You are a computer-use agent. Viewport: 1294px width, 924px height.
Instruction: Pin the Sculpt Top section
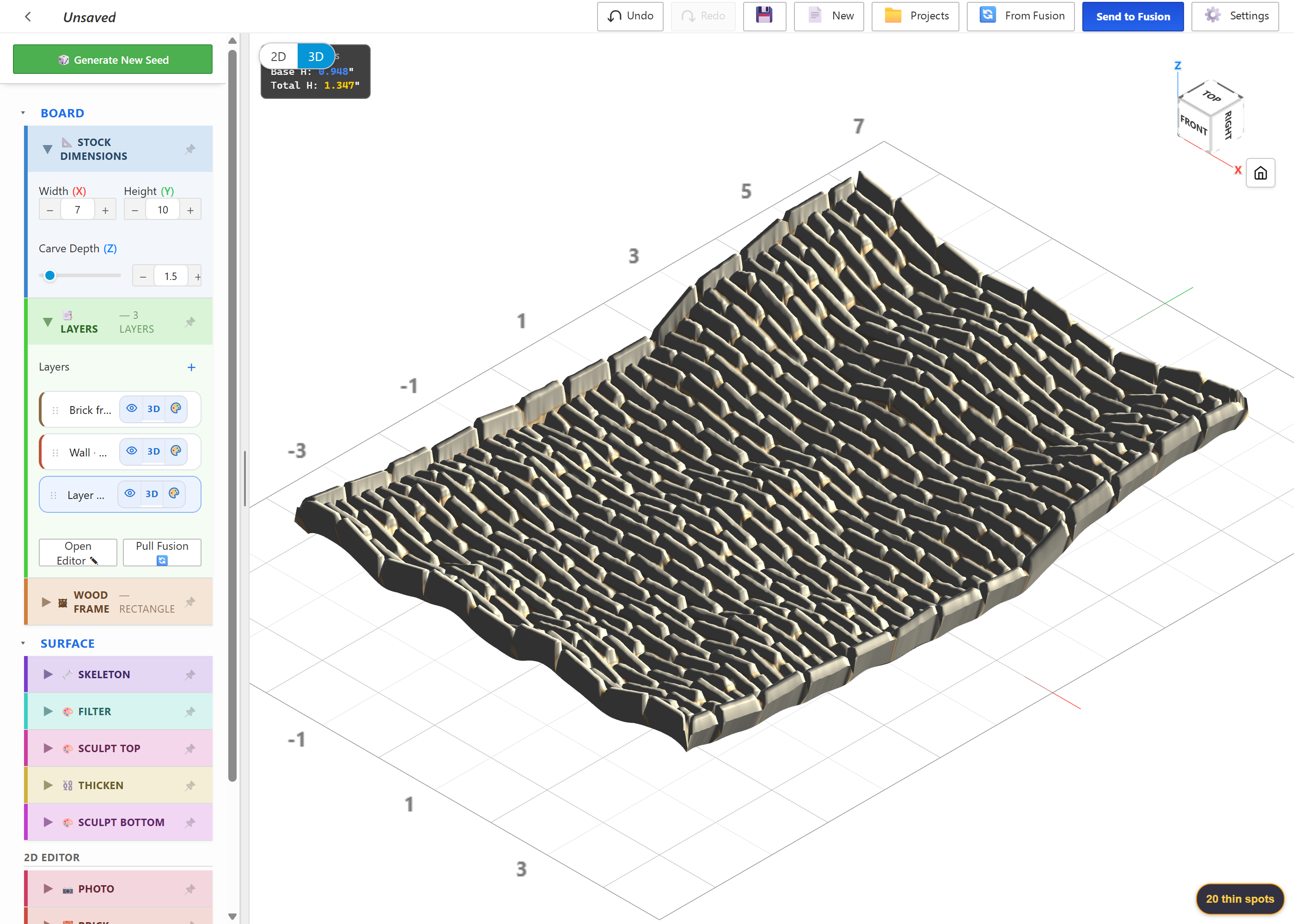tap(190, 749)
